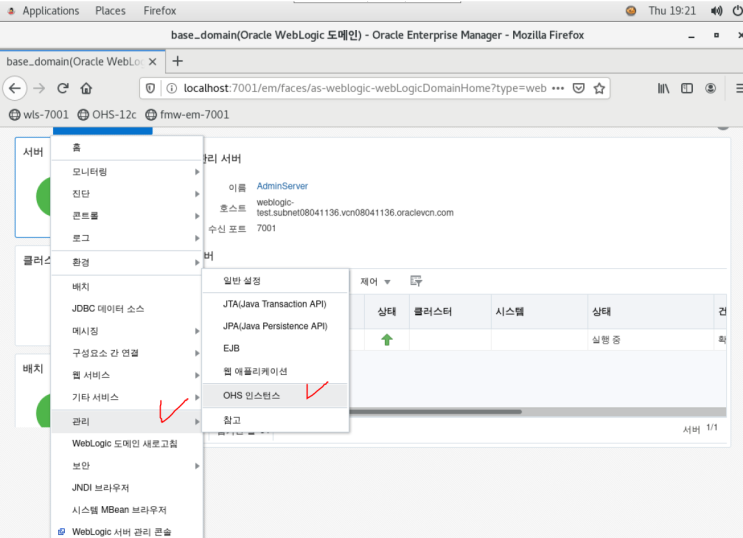Open the OHS-12c bookmark
The image size is (743, 538).
click(x=107, y=115)
